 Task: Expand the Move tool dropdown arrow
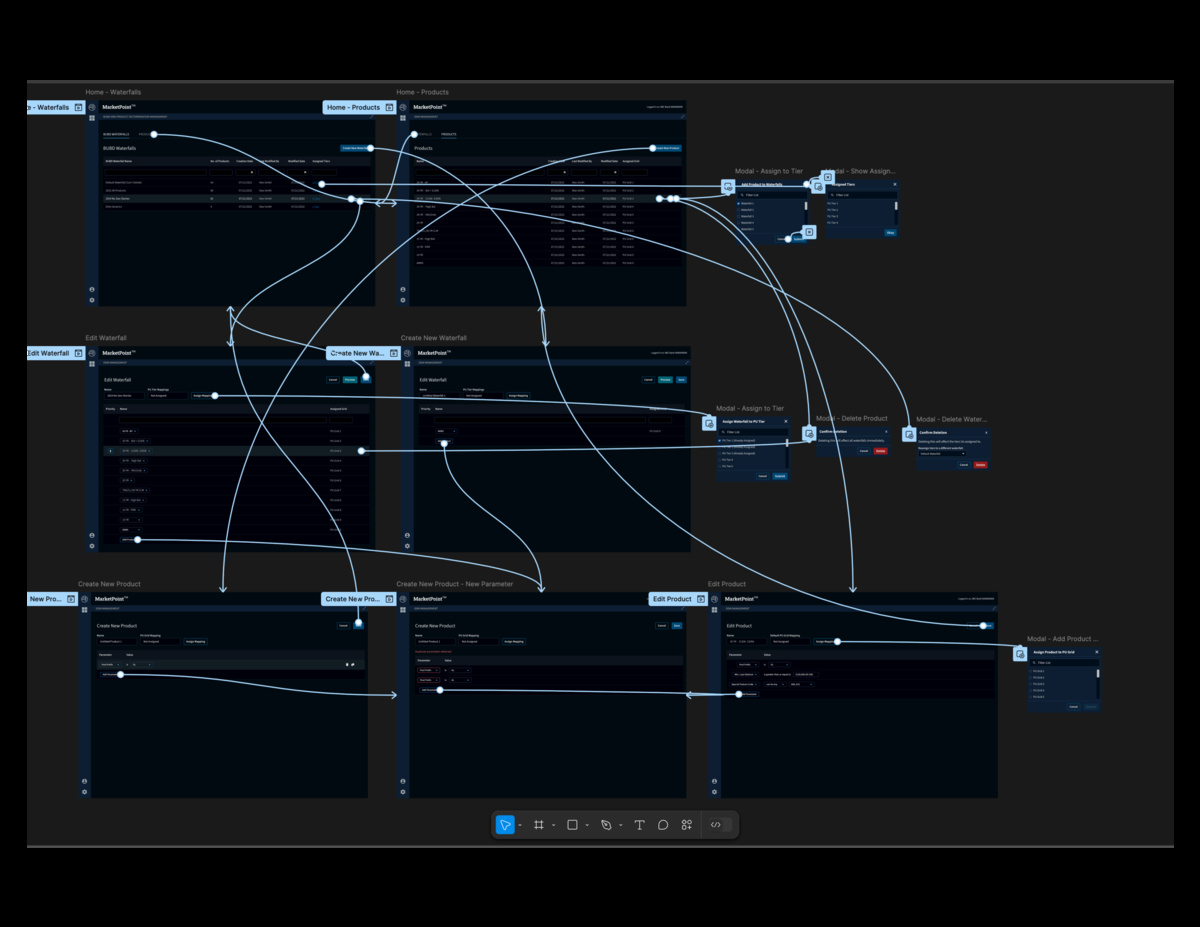coord(520,826)
